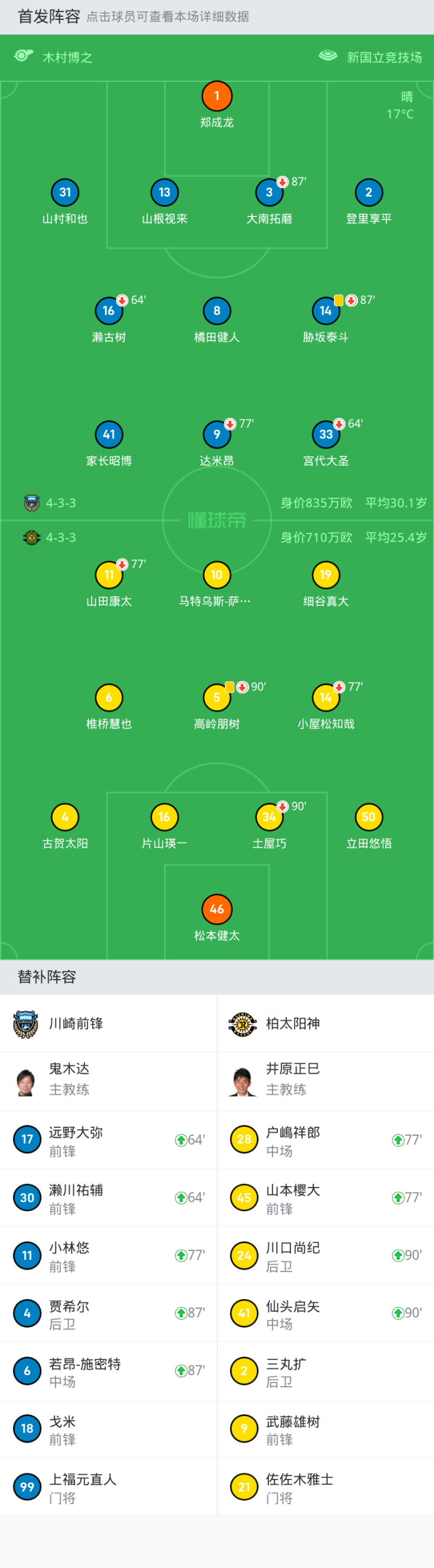Tap goalkeeper 松本健太 number 46 badge
The image size is (434, 1568).
(216, 909)
